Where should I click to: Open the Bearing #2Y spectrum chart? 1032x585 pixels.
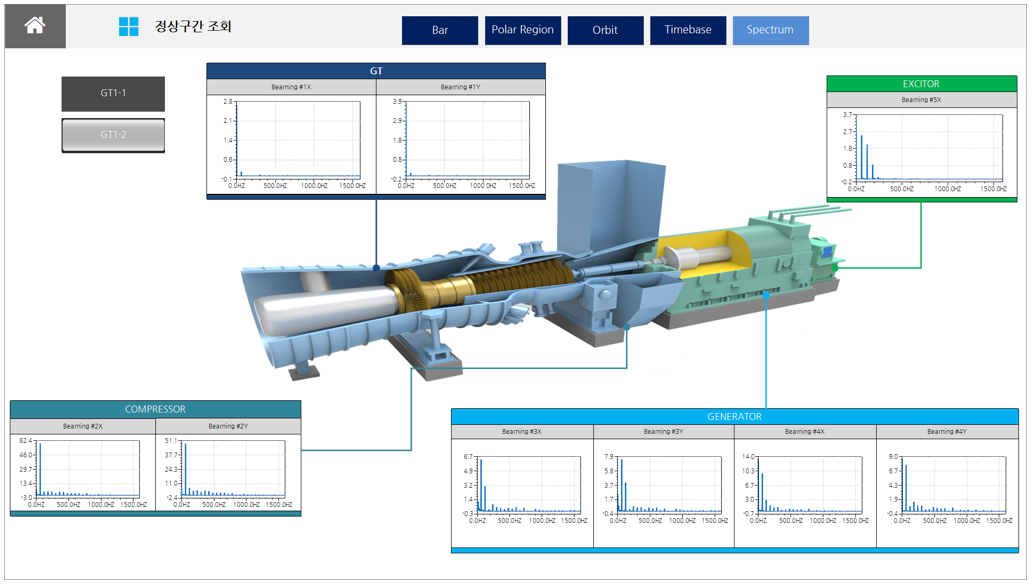(228, 472)
